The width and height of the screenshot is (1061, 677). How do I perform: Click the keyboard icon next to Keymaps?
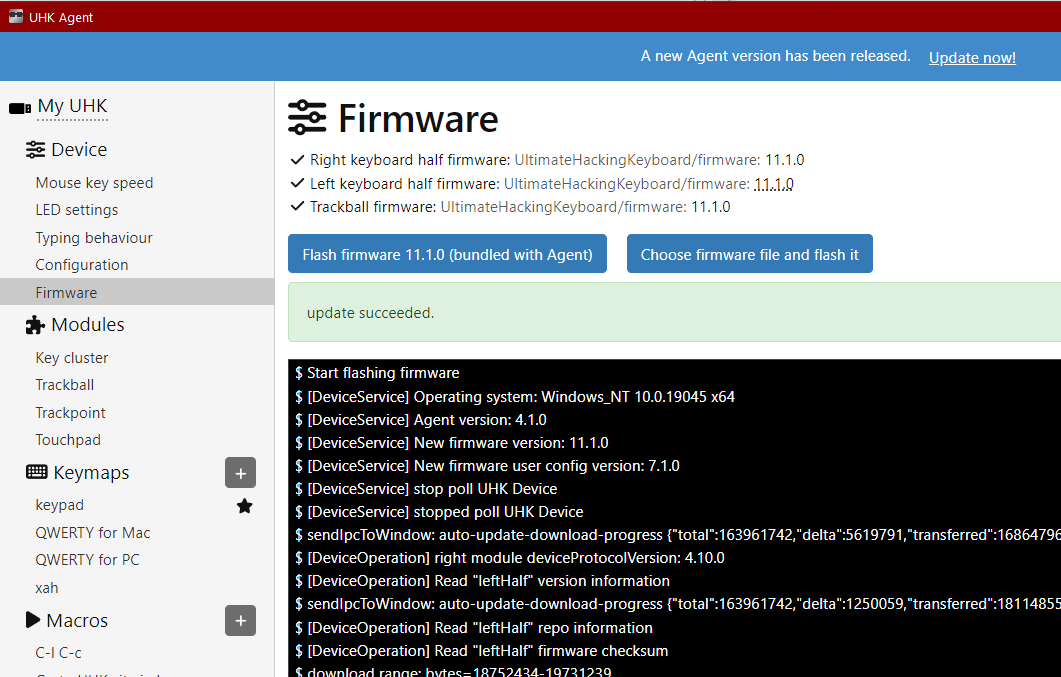coord(37,471)
